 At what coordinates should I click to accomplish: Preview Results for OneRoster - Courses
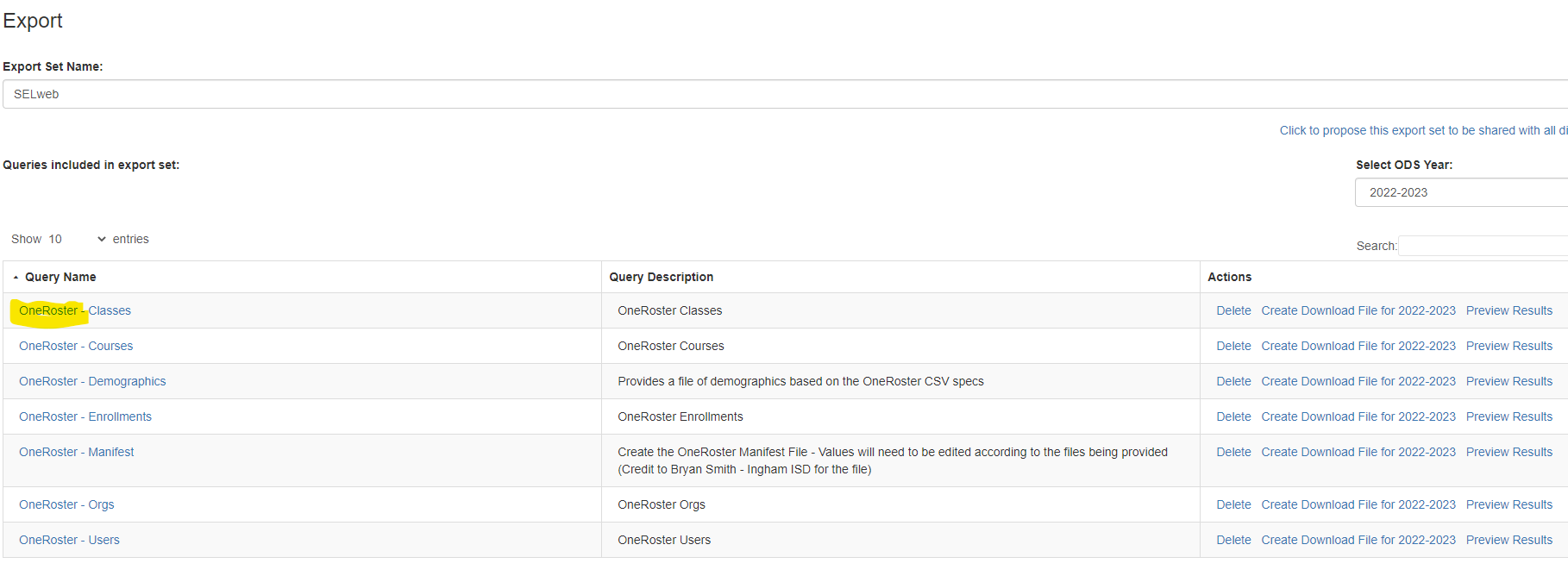click(1509, 346)
